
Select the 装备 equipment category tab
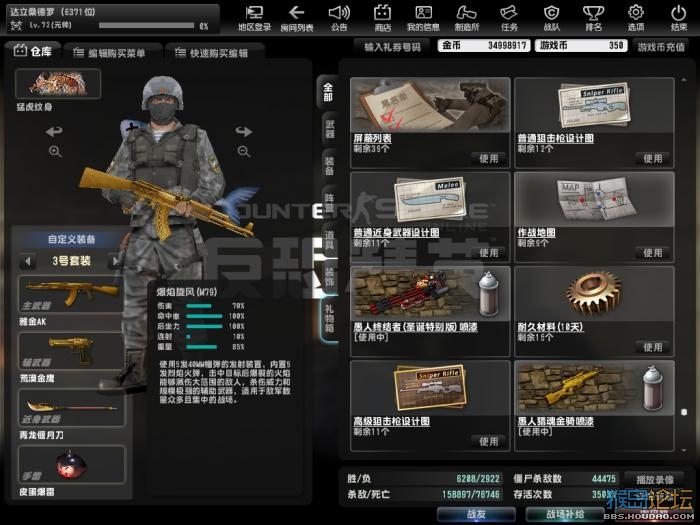pyautogui.click(x=329, y=166)
